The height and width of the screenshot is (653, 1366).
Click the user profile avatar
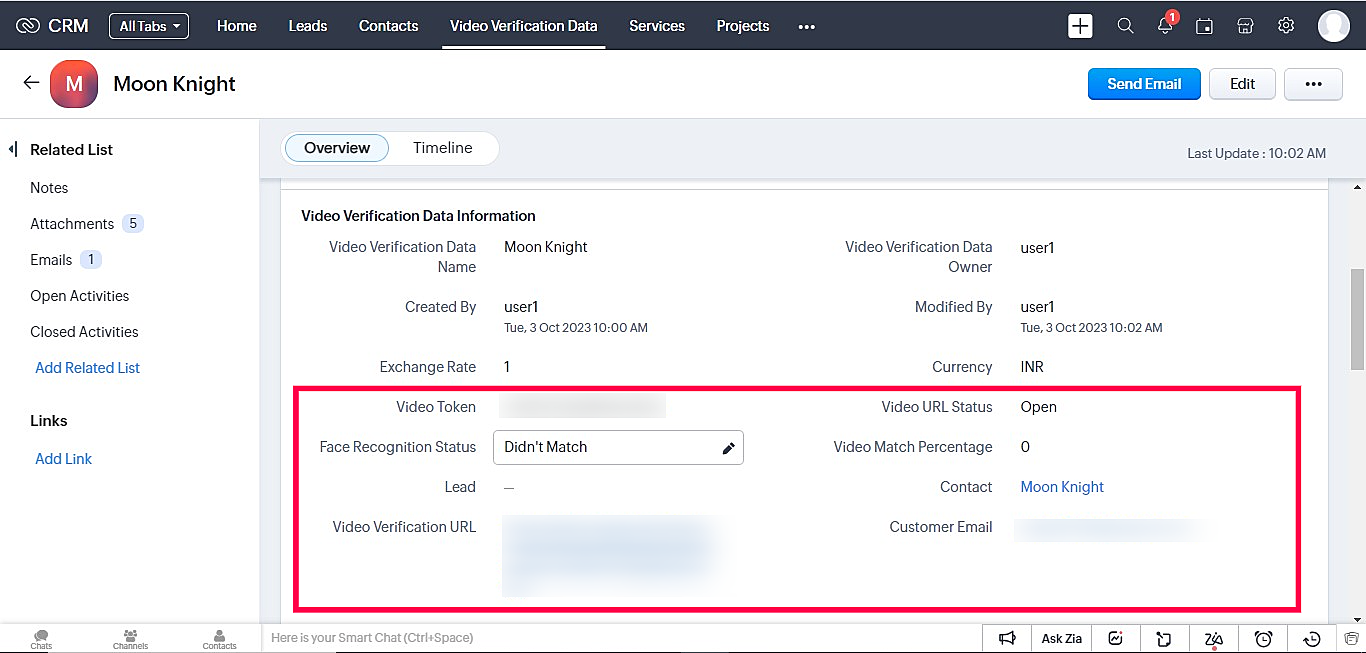click(x=1333, y=26)
